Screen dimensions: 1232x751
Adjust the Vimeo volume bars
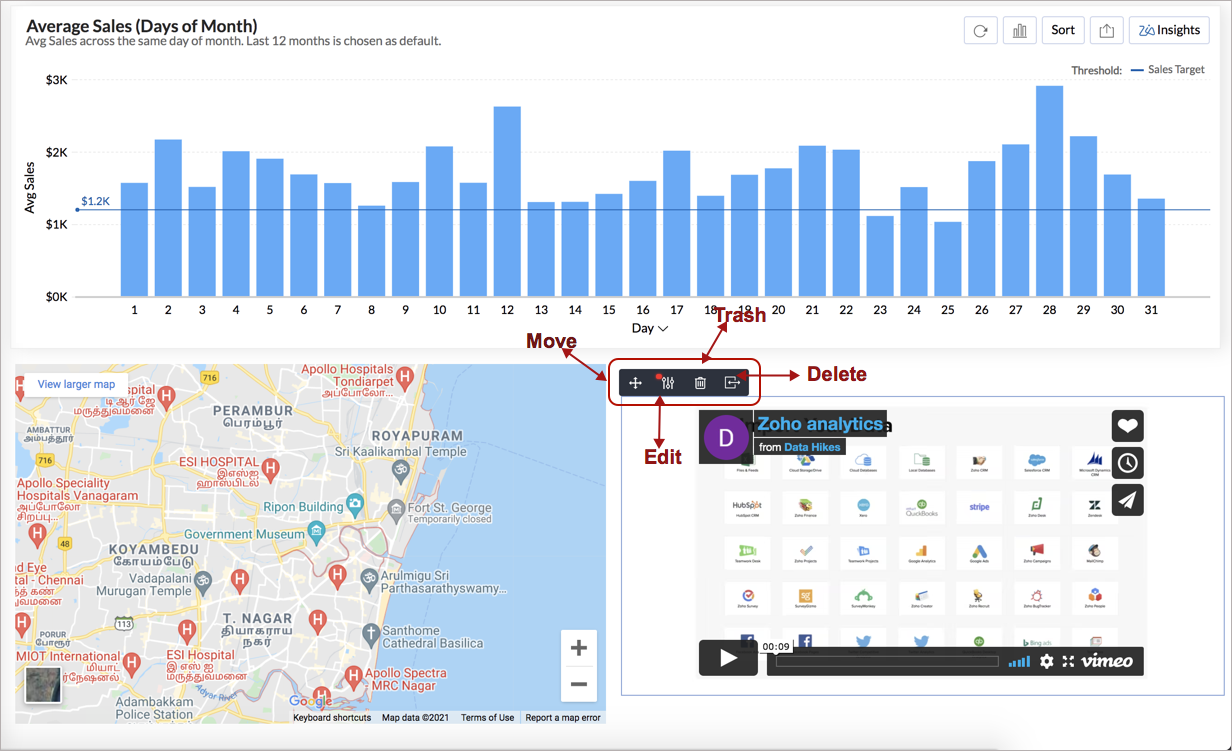pyautogui.click(x=1018, y=661)
